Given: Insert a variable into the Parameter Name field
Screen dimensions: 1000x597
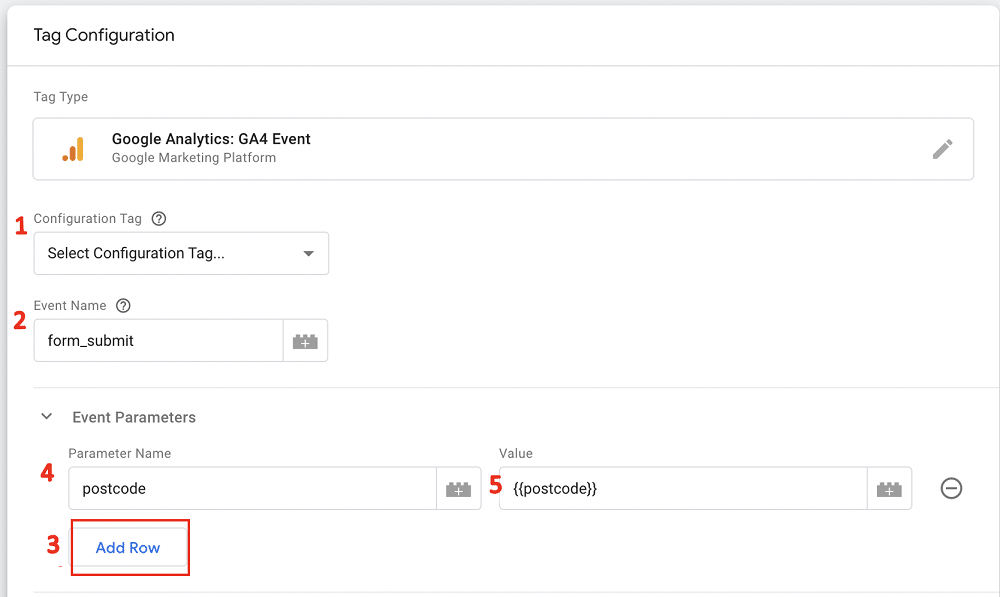Looking at the screenshot, I should 458,488.
